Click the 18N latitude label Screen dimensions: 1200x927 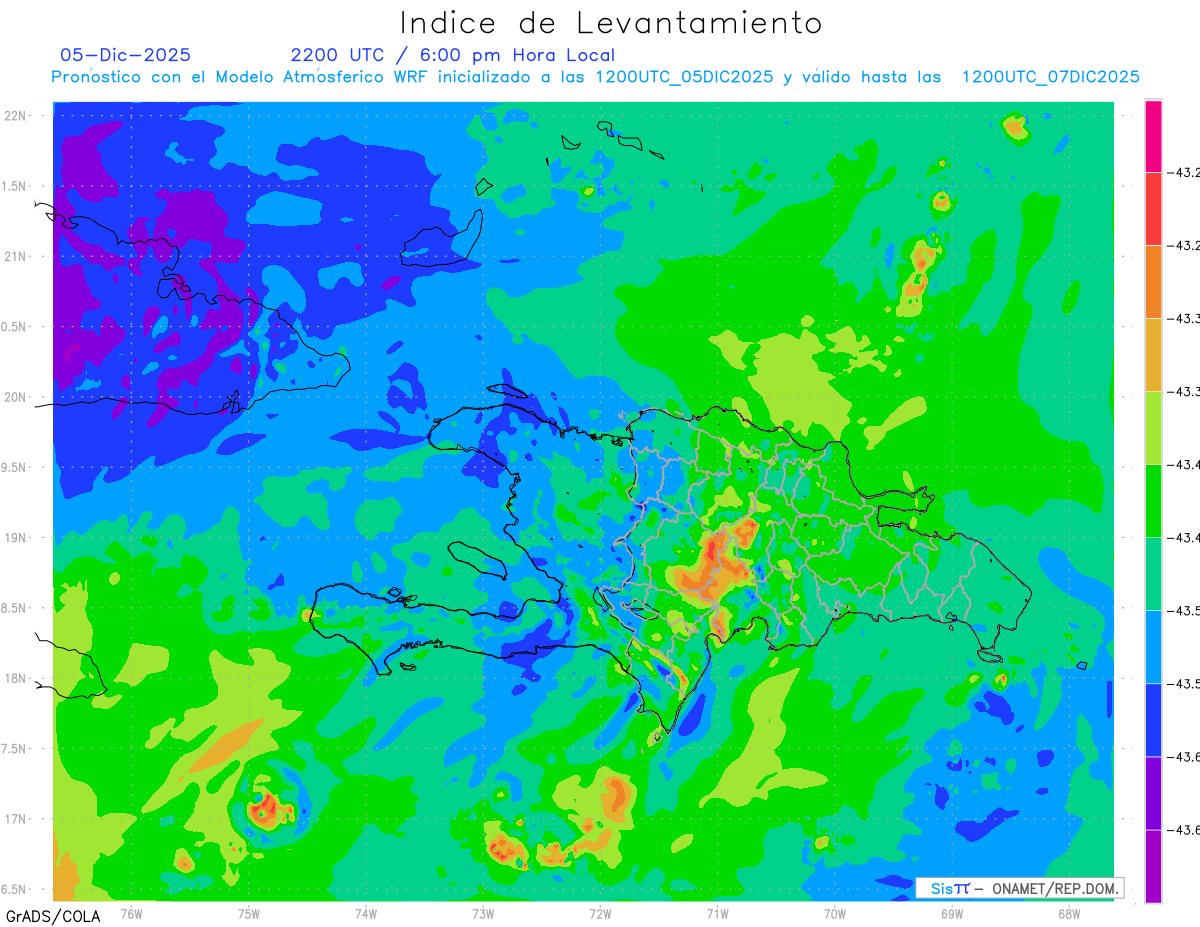[x=15, y=679]
